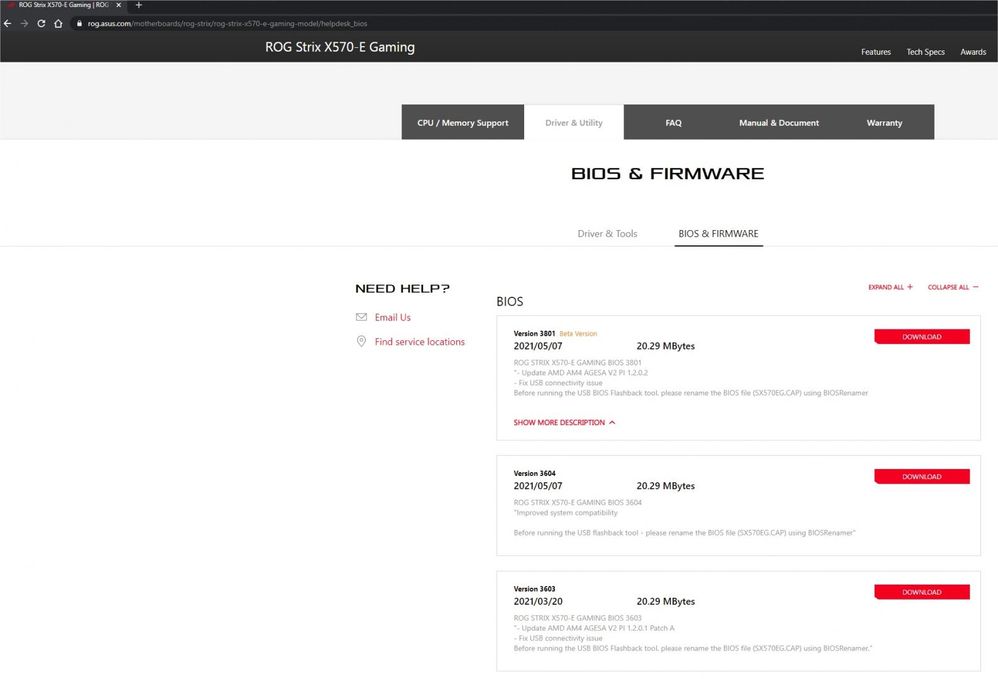Image resolution: width=998 pixels, height=679 pixels.
Task: Open the Tech Specs page link
Action: coord(925,52)
